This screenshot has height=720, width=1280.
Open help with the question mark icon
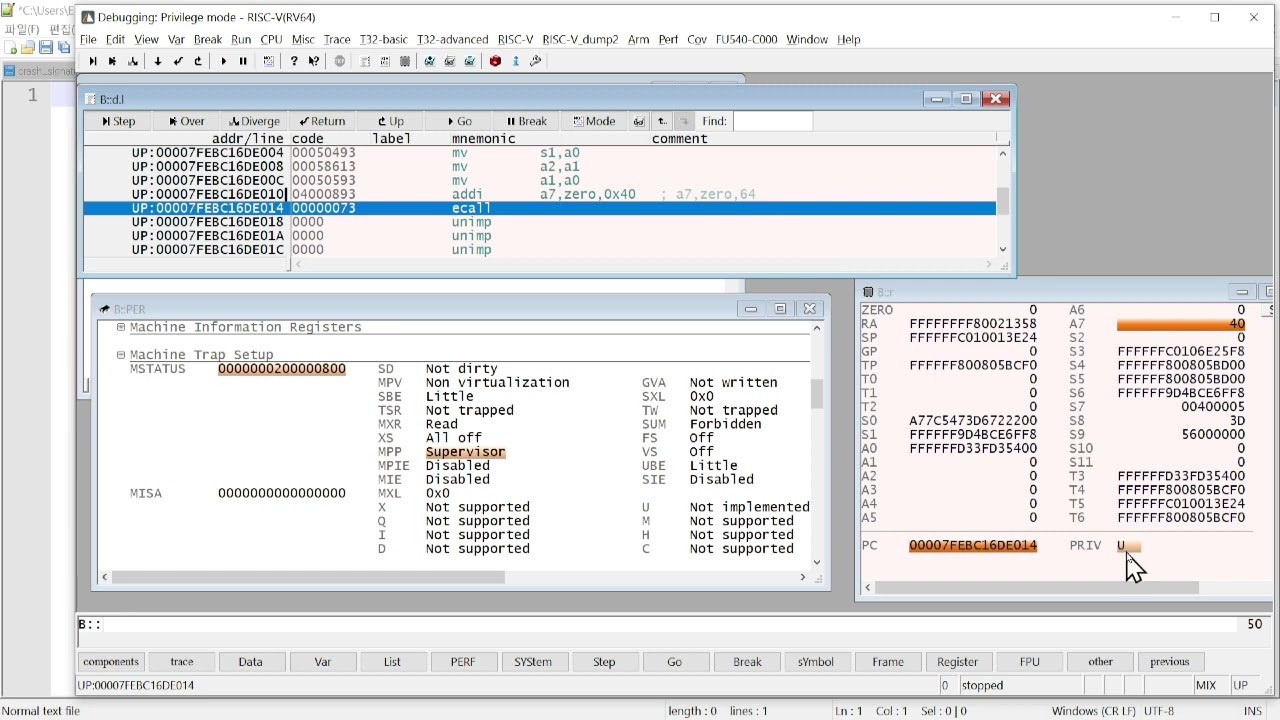(293, 61)
